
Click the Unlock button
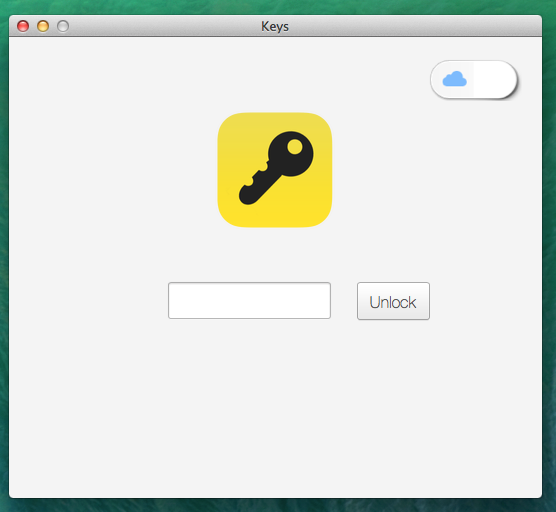coord(393,301)
